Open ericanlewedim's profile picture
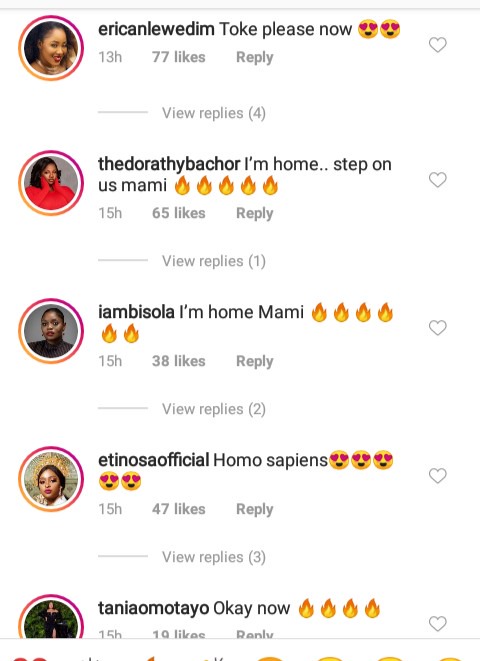The height and width of the screenshot is (661, 480). (x=51, y=48)
